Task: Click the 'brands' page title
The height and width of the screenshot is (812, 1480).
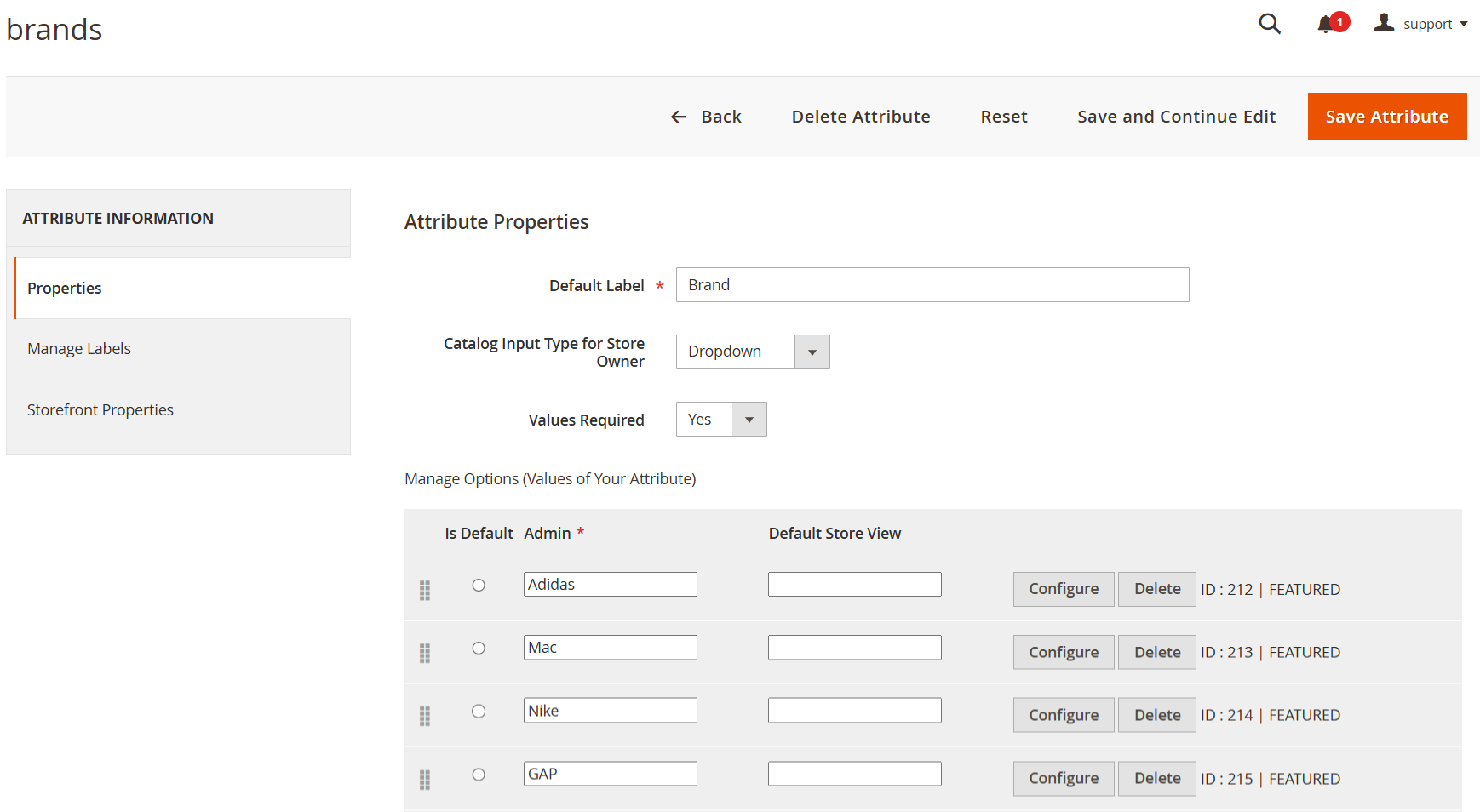Action: coord(54,30)
